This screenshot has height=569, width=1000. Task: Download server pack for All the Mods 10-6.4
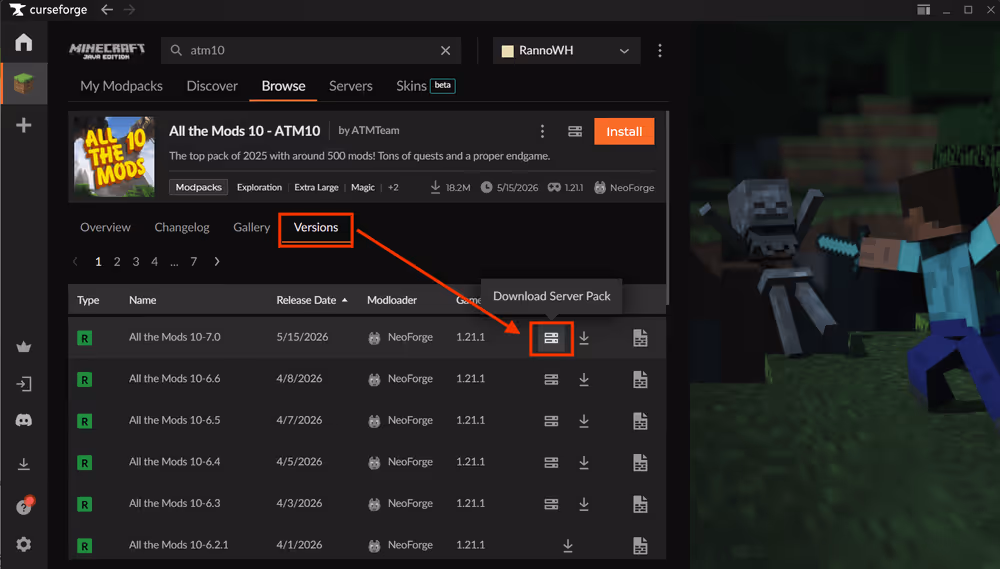552,462
